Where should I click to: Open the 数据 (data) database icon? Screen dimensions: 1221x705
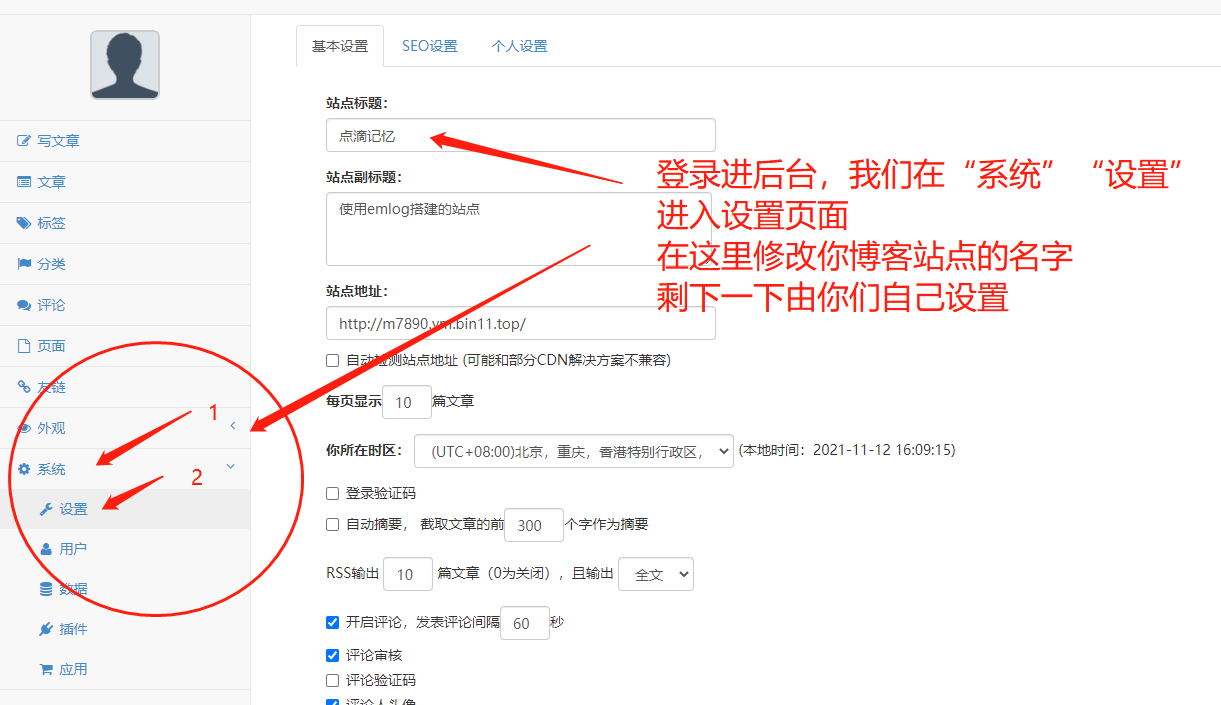point(46,588)
